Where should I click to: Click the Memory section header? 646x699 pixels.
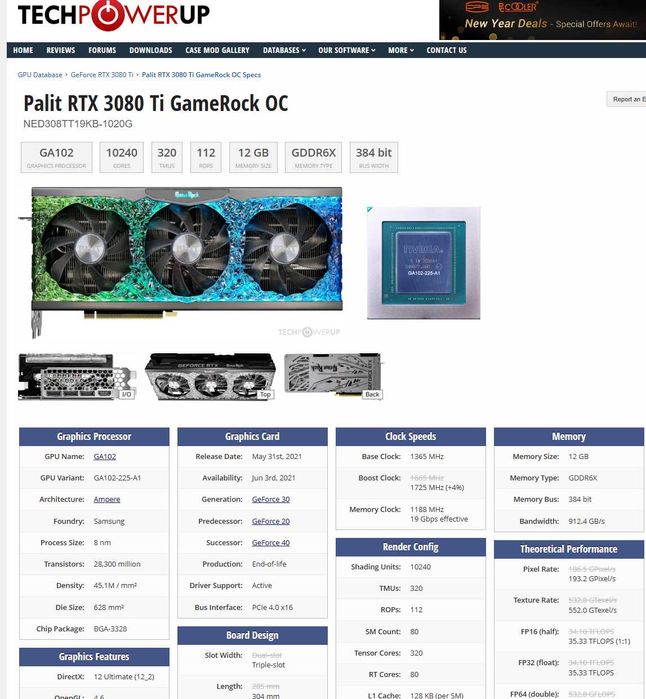click(569, 437)
